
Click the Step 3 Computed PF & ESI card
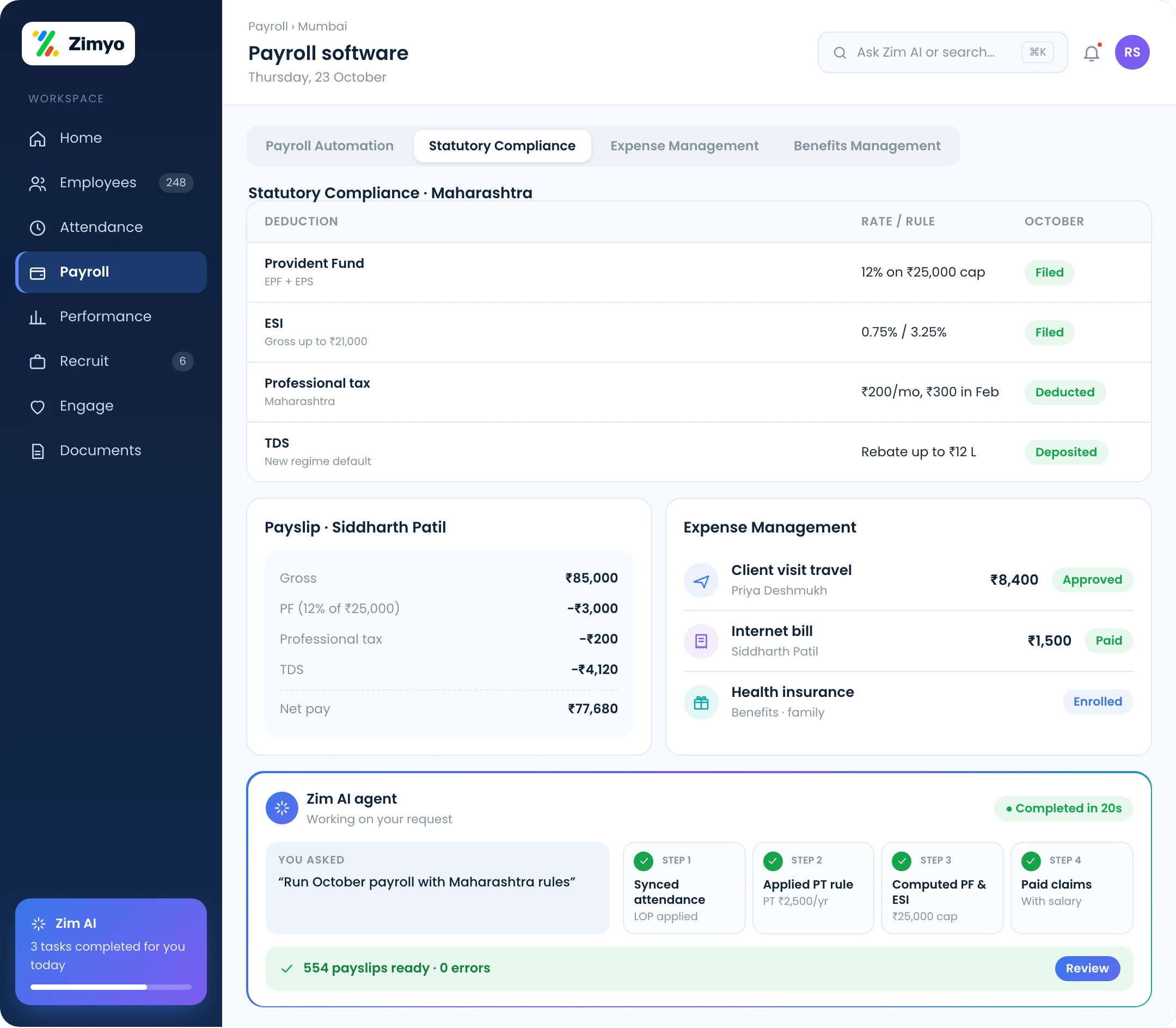tap(942, 888)
